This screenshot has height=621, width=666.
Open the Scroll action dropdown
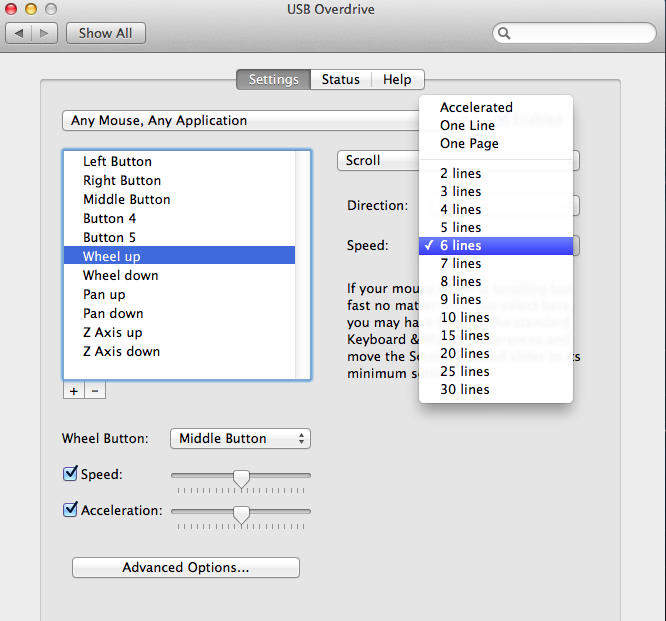click(x=378, y=161)
